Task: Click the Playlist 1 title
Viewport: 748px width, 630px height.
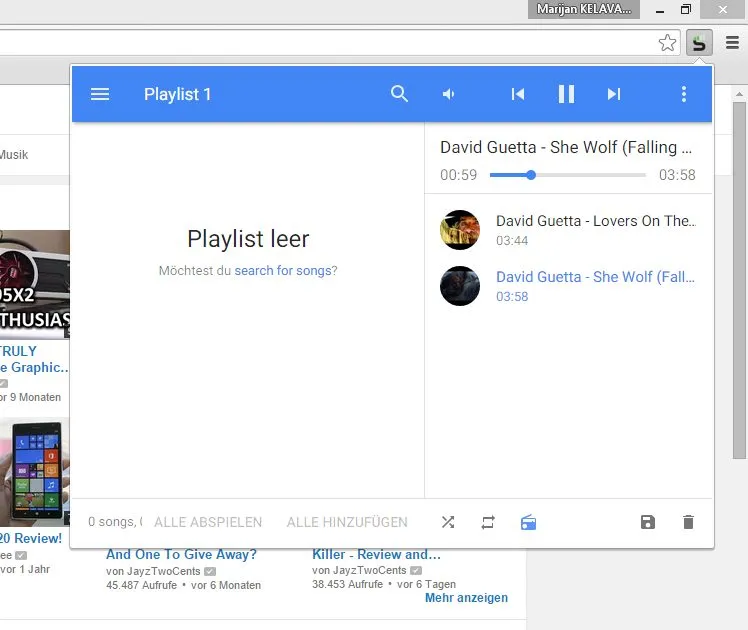Action: (x=177, y=94)
